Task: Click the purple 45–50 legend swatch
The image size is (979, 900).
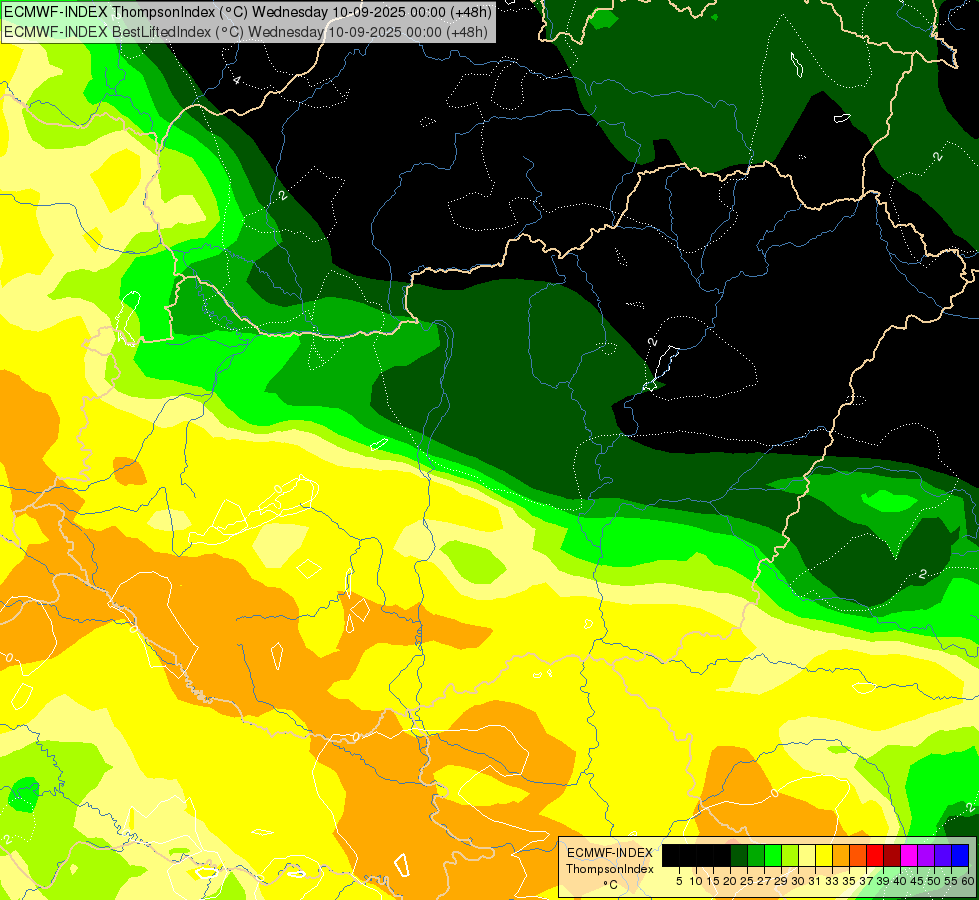Action: click(x=926, y=855)
